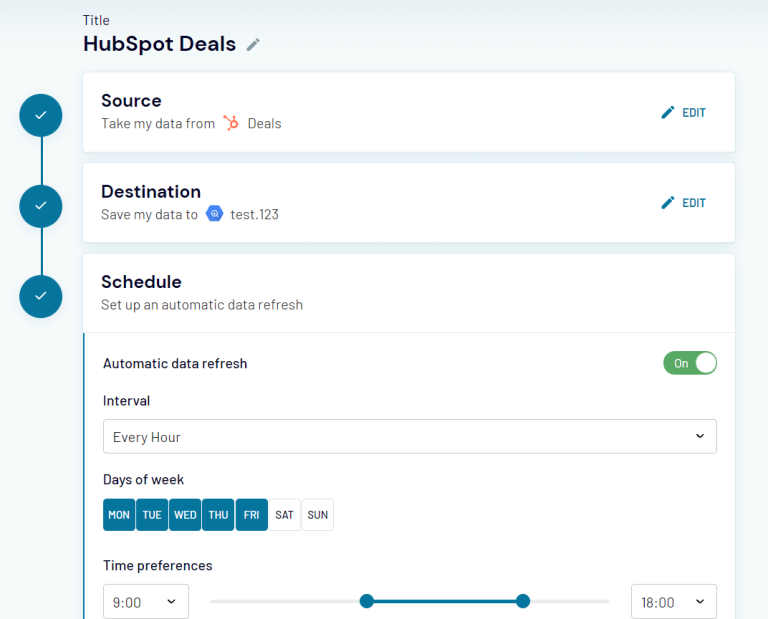The width and height of the screenshot is (768, 619).
Task: Click the left handle of time slider
Action: click(x=367, y=601)
